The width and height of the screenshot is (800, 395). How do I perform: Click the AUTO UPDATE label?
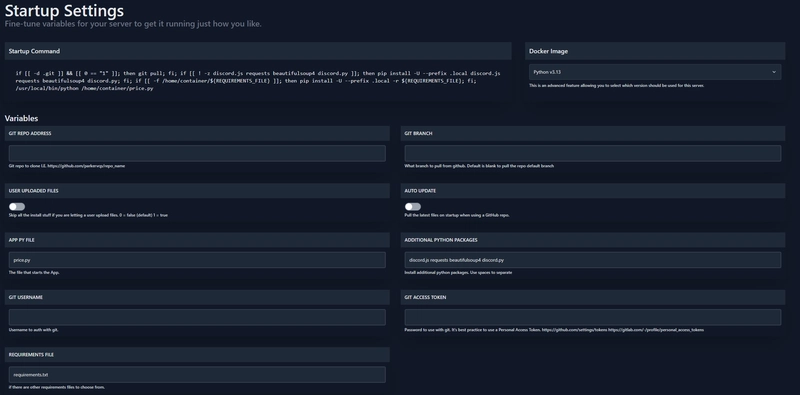click(x=420, y=190)
